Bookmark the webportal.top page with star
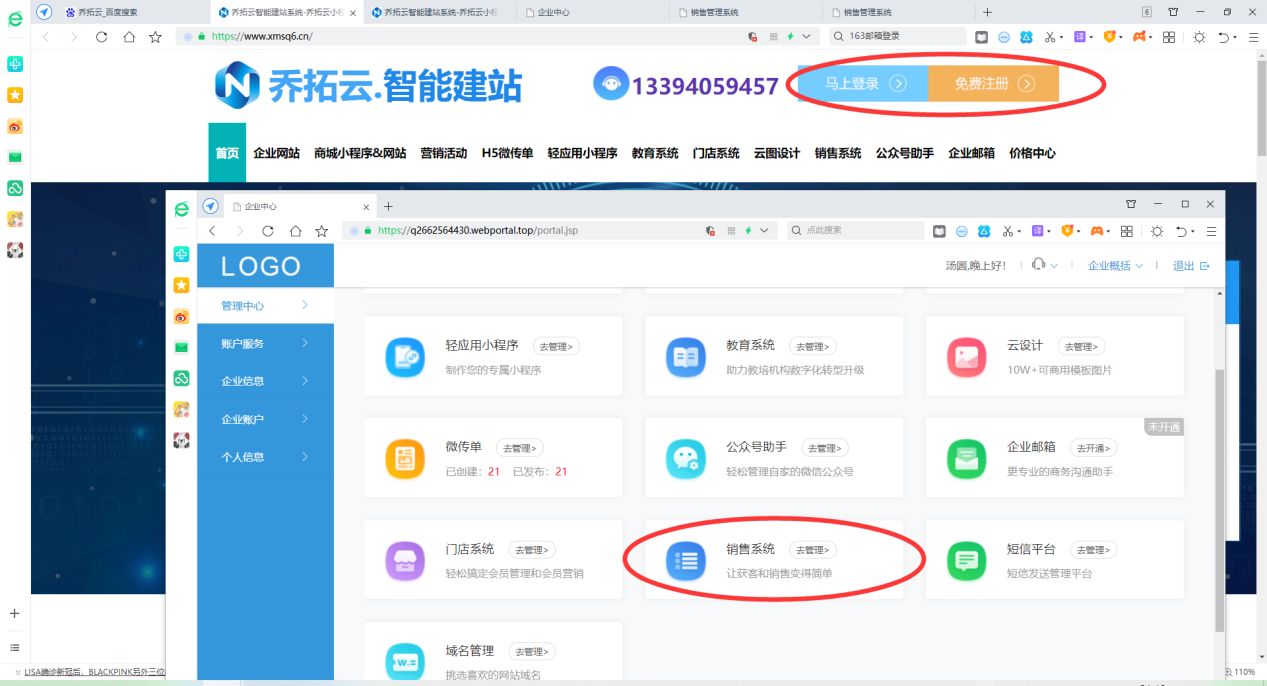The height and width of the screenshot is (686, 1267). click(x=322, y=231)
